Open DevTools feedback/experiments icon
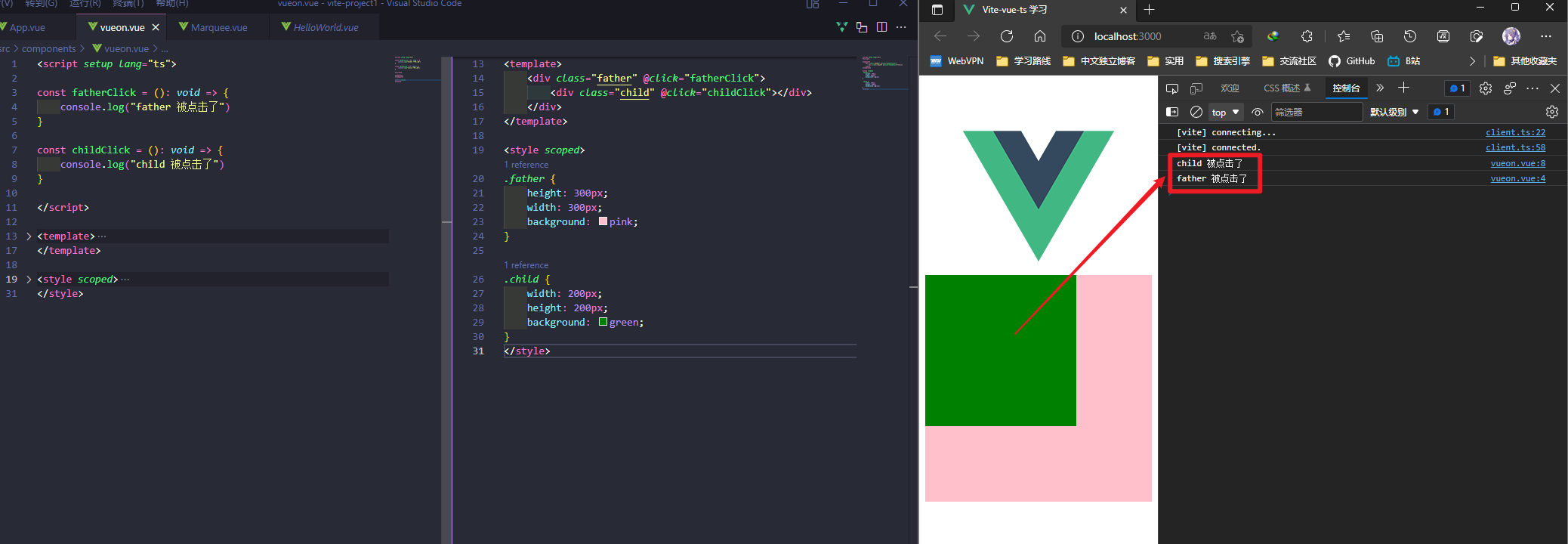The width and height of the screenshot is (1568, 544). [x=1510, y=88]
